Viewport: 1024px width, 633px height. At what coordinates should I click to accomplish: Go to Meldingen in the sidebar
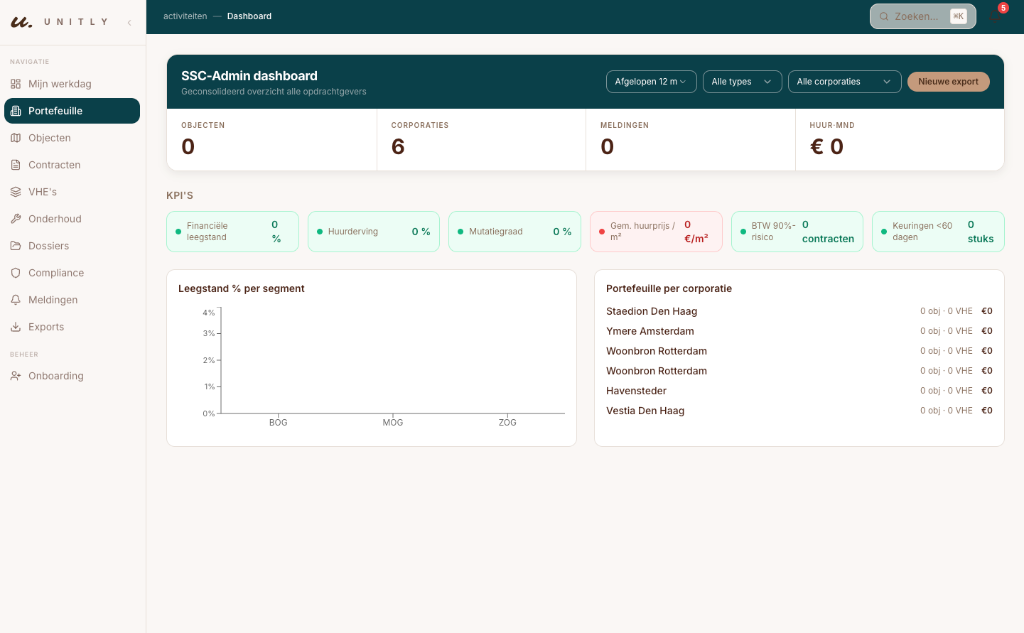coord(72,300)
